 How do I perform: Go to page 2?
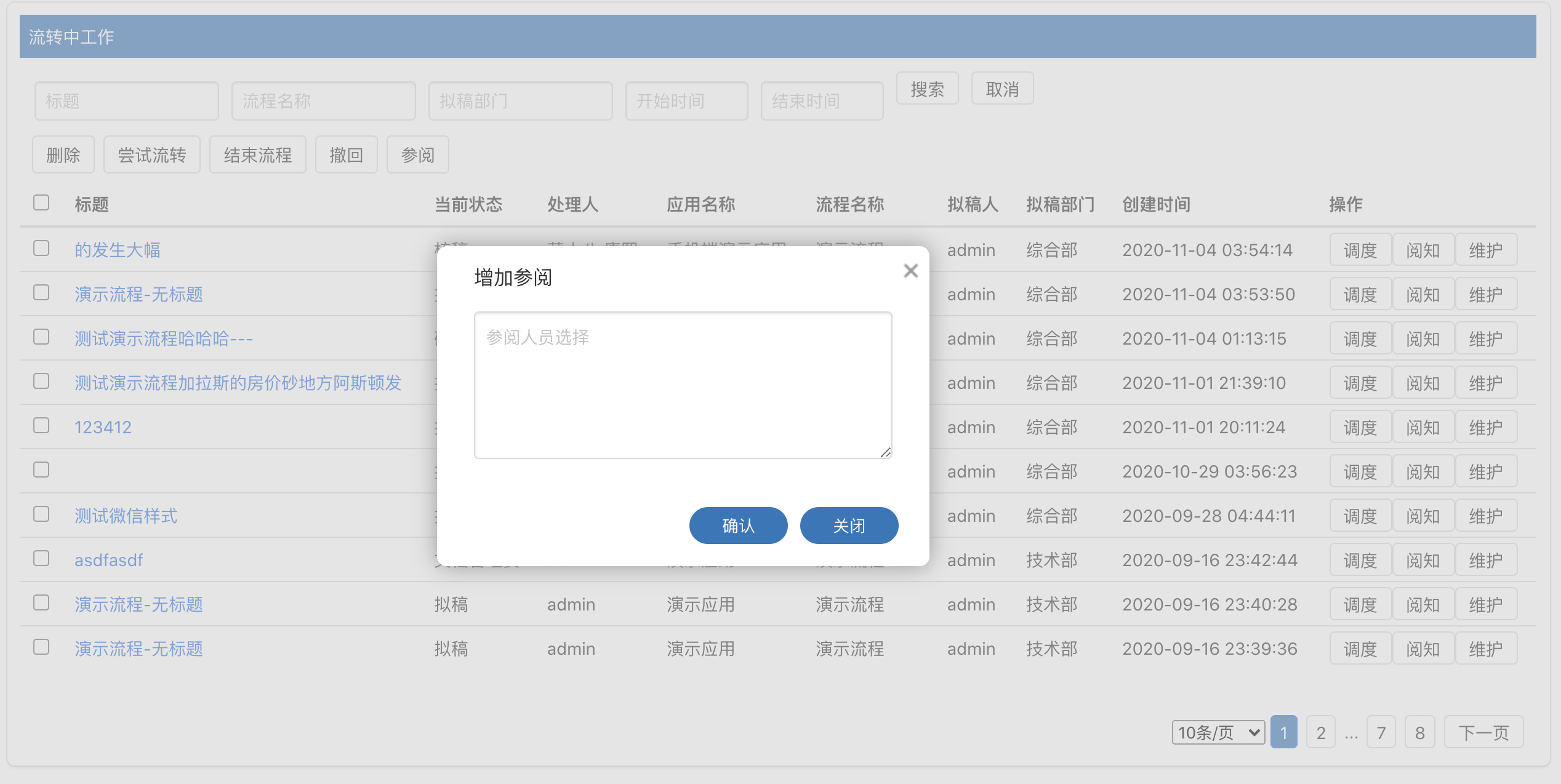coord(1321,732)
